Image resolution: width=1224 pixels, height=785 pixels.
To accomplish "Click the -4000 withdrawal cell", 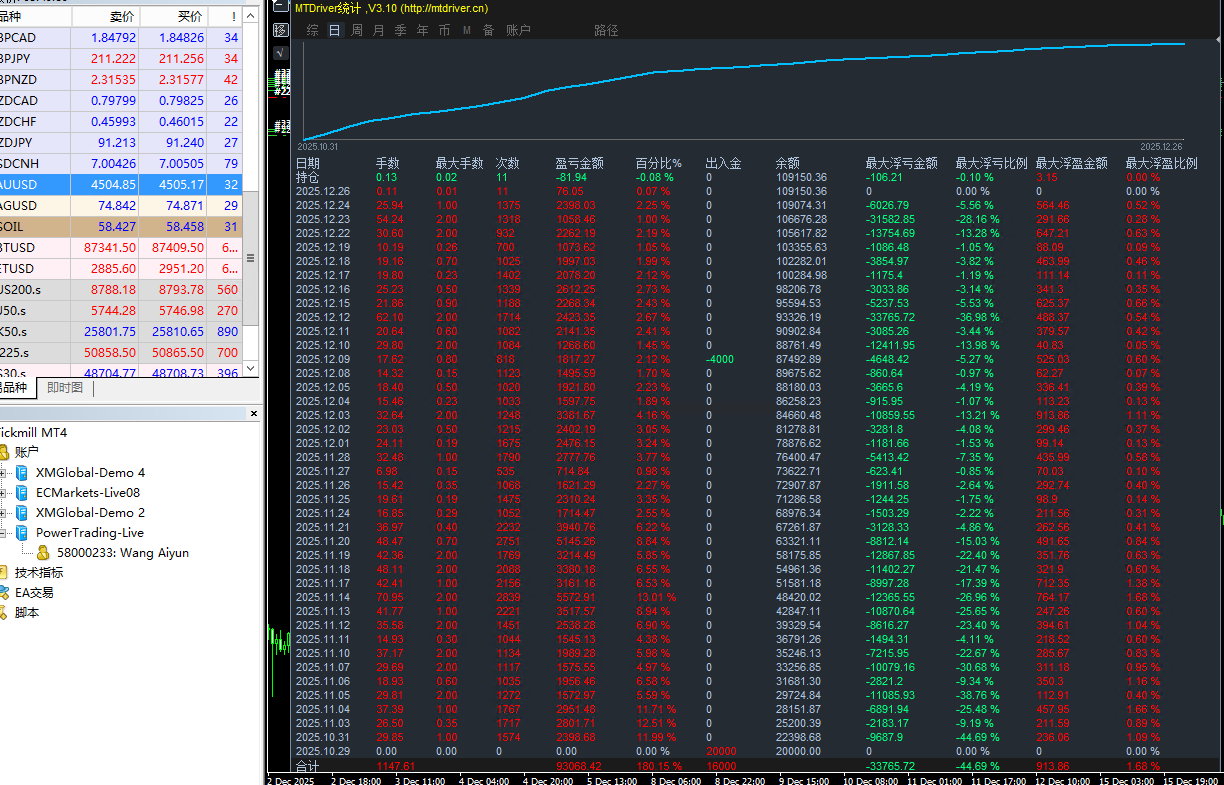I will (x=720, y=359).
